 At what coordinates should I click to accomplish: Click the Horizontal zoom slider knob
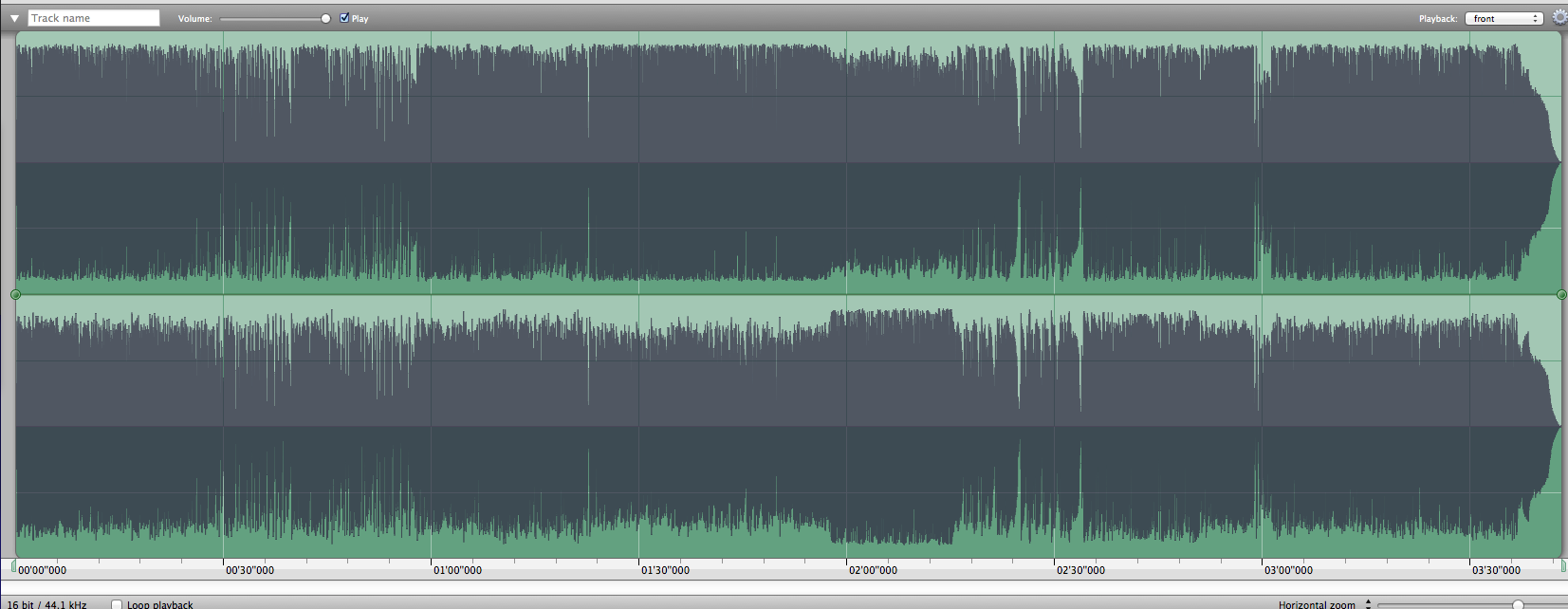coord(1518,604)
